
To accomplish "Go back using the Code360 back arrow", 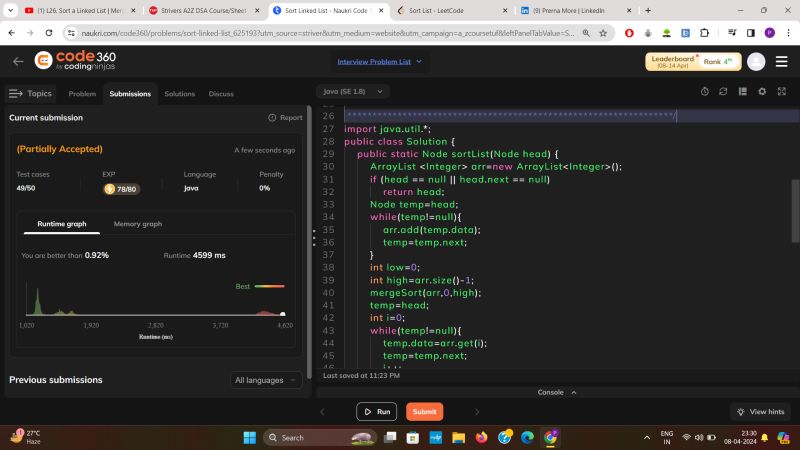I will 18,61.
